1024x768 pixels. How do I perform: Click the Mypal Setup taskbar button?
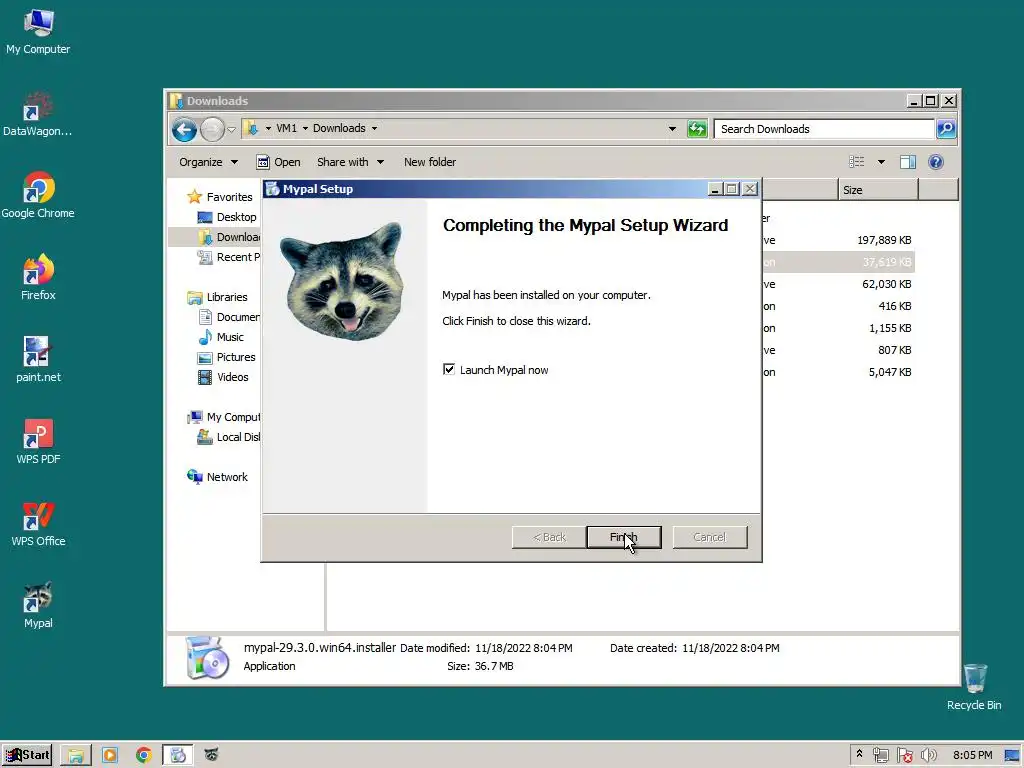tap(178, 756)
